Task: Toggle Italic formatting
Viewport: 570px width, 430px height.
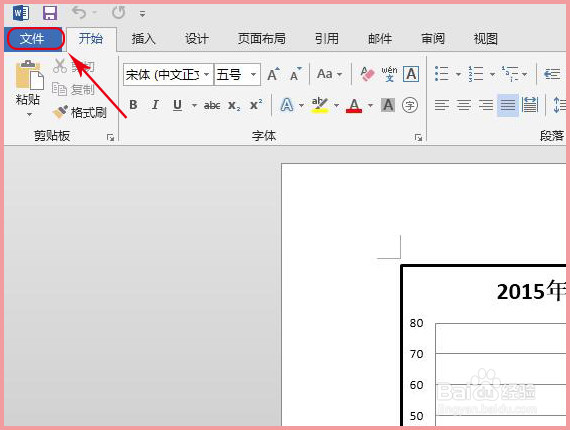Action: point(155,105)
